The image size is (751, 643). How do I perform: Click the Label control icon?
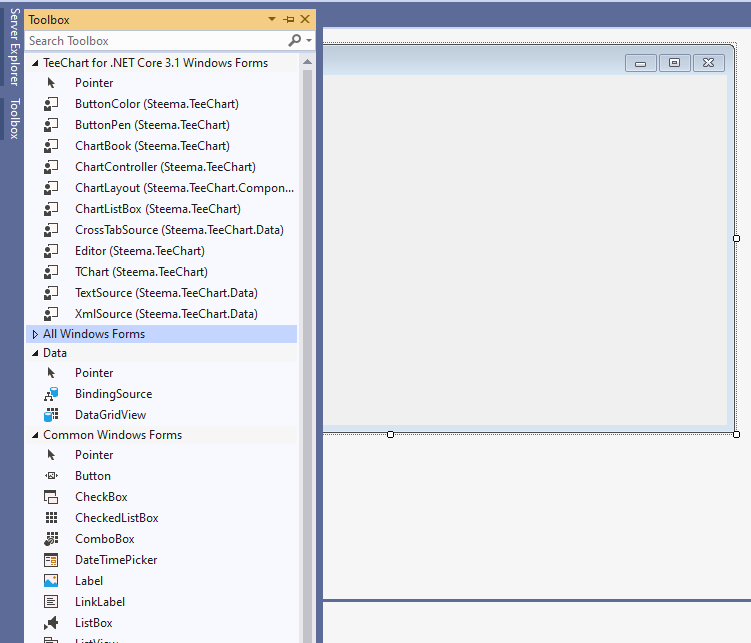tap(51, 581)
